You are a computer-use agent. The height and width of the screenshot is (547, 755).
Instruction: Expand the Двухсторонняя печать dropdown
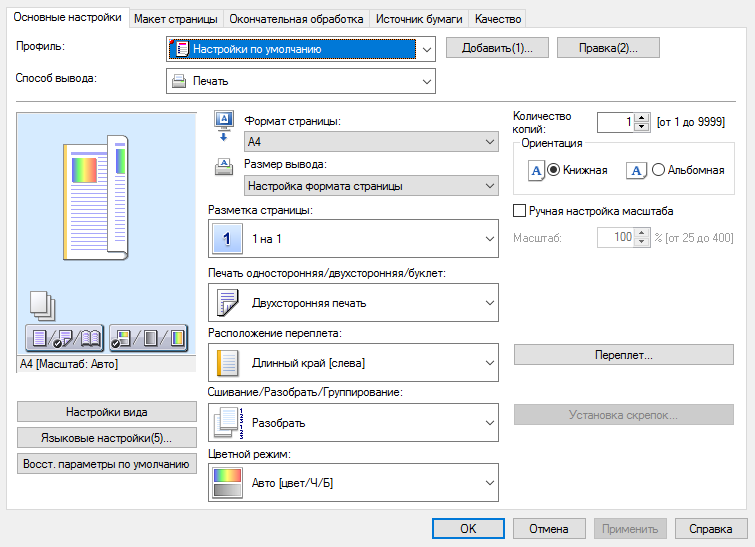353,302
